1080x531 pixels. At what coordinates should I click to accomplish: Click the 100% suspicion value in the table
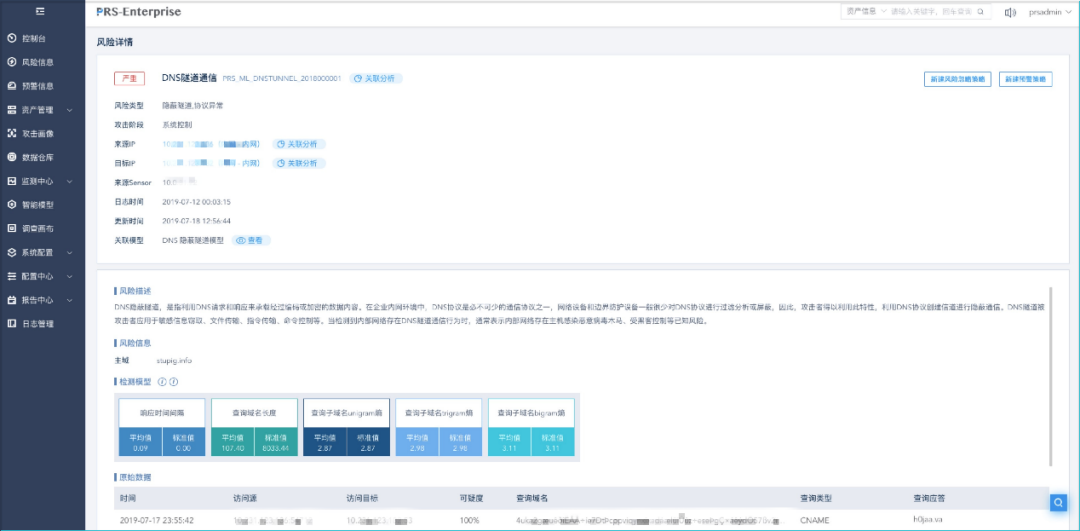470,521
